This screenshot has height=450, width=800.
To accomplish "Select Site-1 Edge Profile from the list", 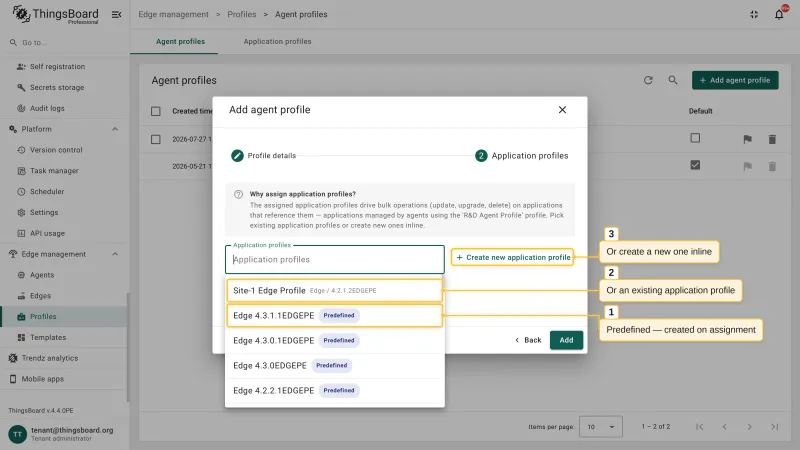I will point(335,290).
